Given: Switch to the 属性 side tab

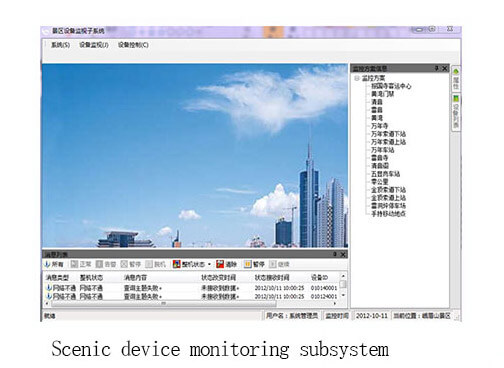Looking at the screenshot, I should 456,79.
